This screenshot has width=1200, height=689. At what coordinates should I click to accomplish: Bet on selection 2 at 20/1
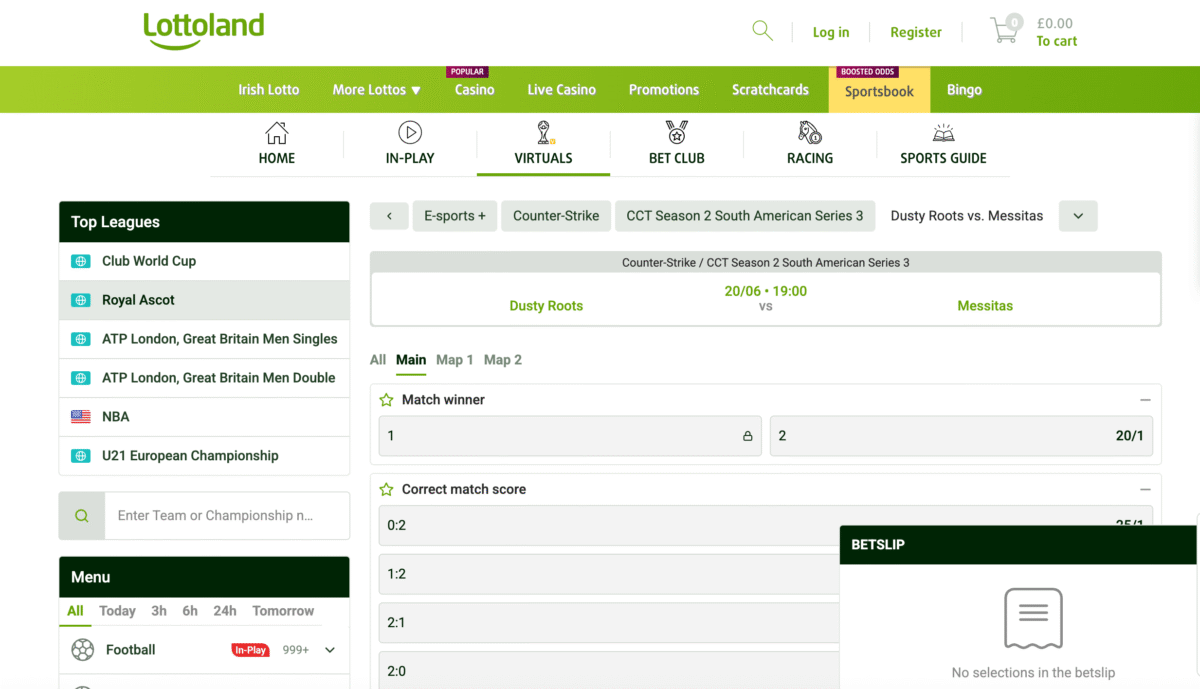961,436
